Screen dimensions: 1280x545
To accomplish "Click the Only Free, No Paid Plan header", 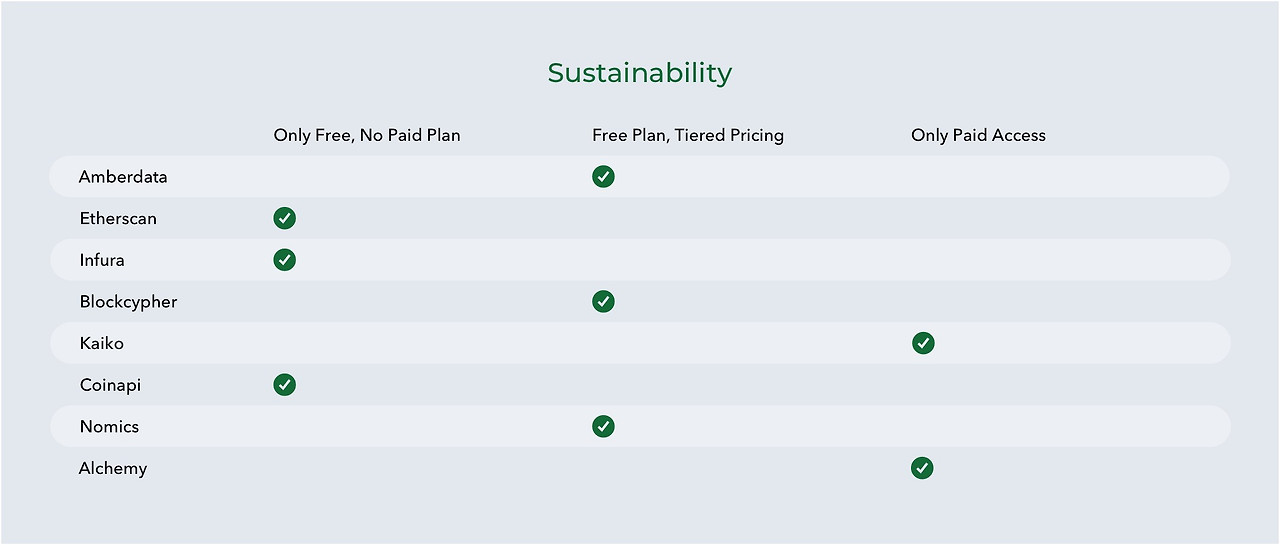I will [x=367, y=135].
